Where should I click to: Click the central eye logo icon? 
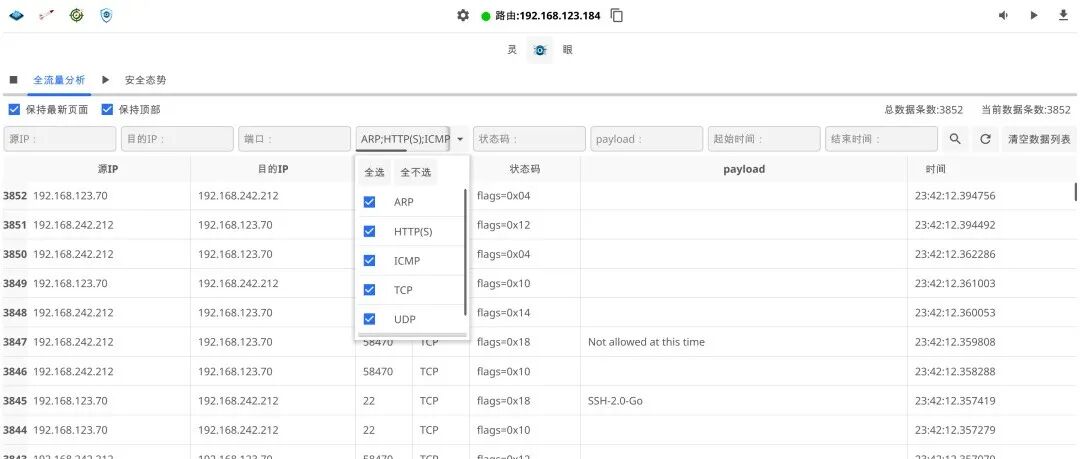click(x=539, y=50)
